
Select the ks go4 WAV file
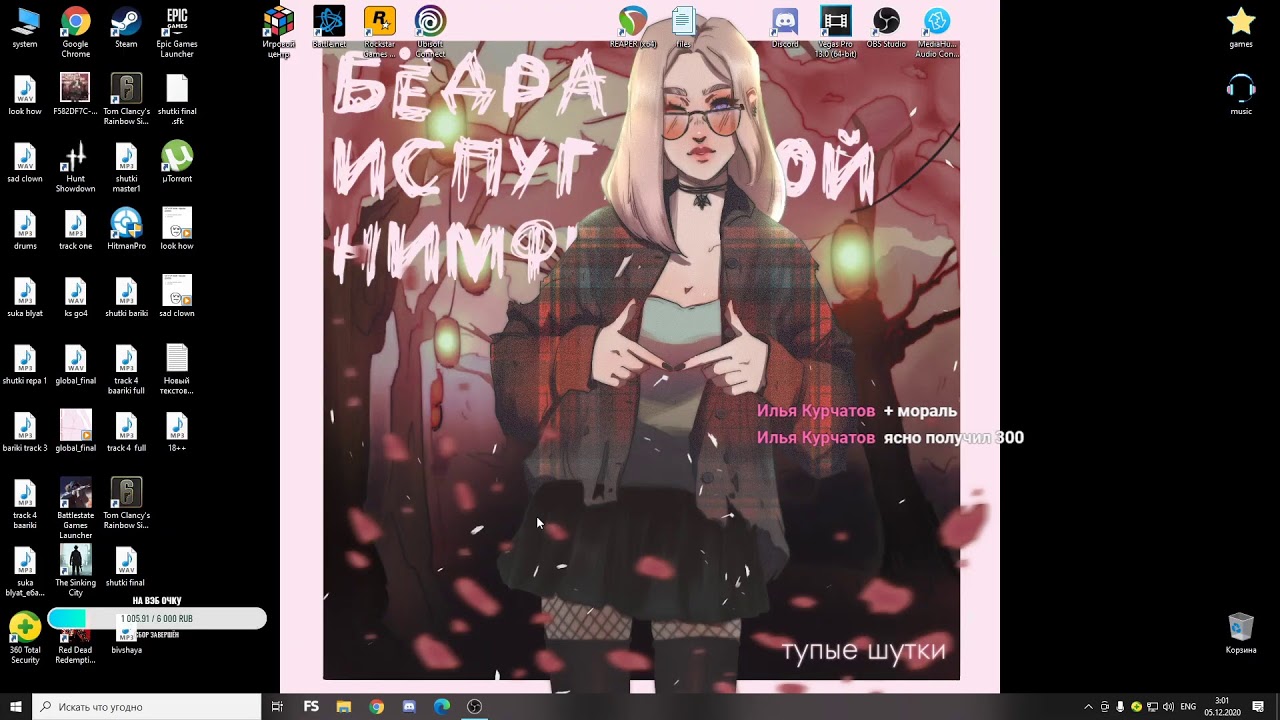pos(75,297)
